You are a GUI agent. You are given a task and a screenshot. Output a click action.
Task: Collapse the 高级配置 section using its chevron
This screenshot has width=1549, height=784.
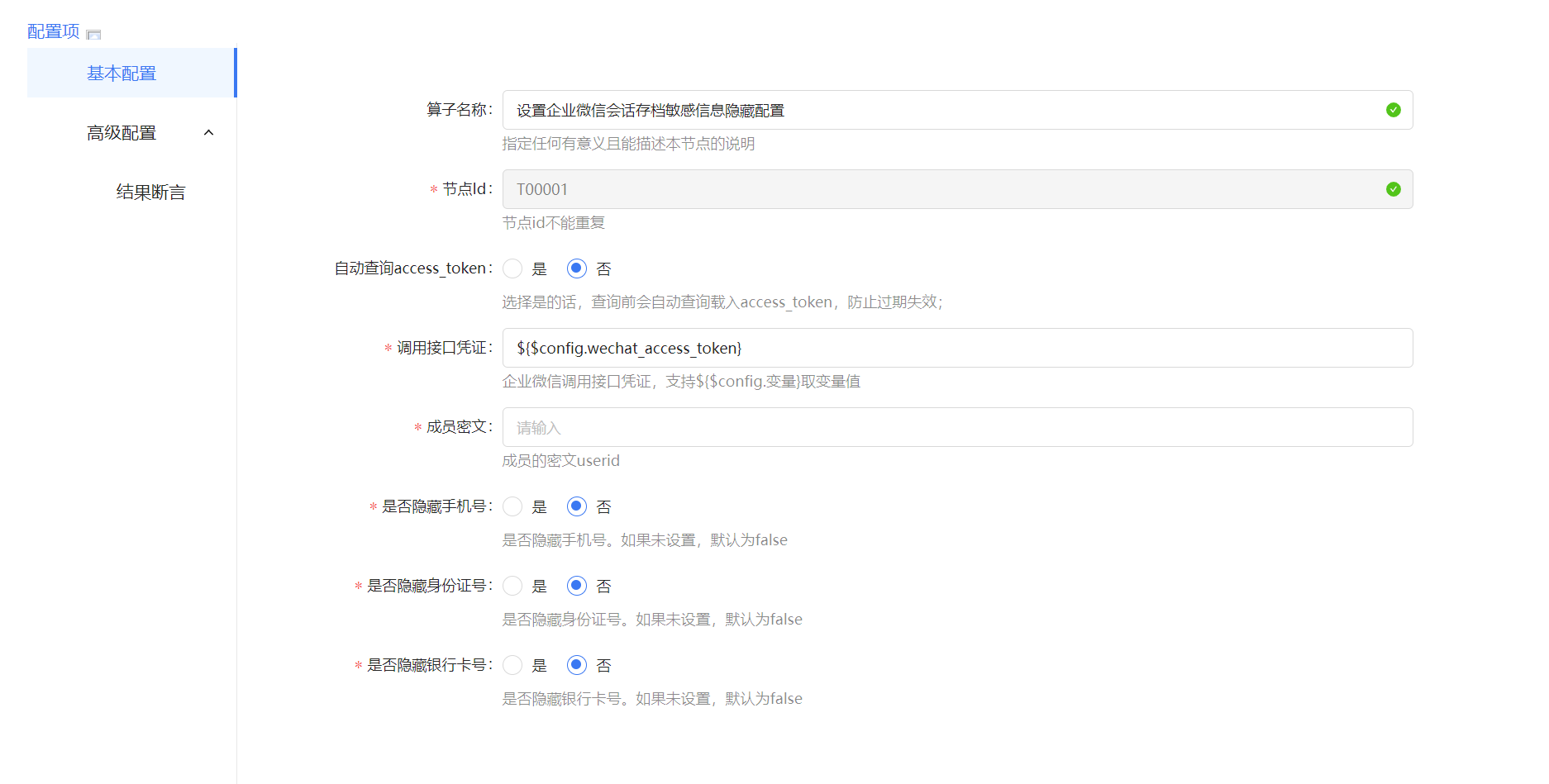(x=208, y=133)
